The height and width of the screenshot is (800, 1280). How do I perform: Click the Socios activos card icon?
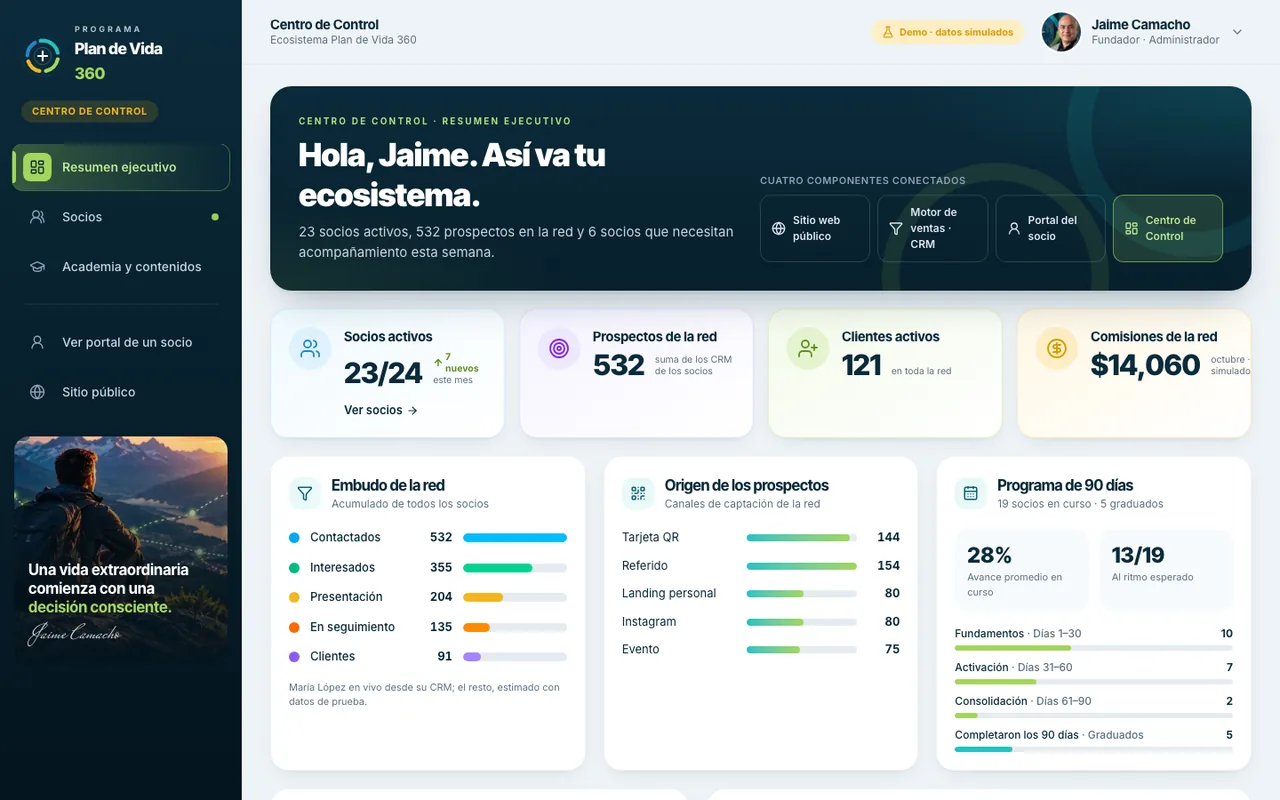310,349
